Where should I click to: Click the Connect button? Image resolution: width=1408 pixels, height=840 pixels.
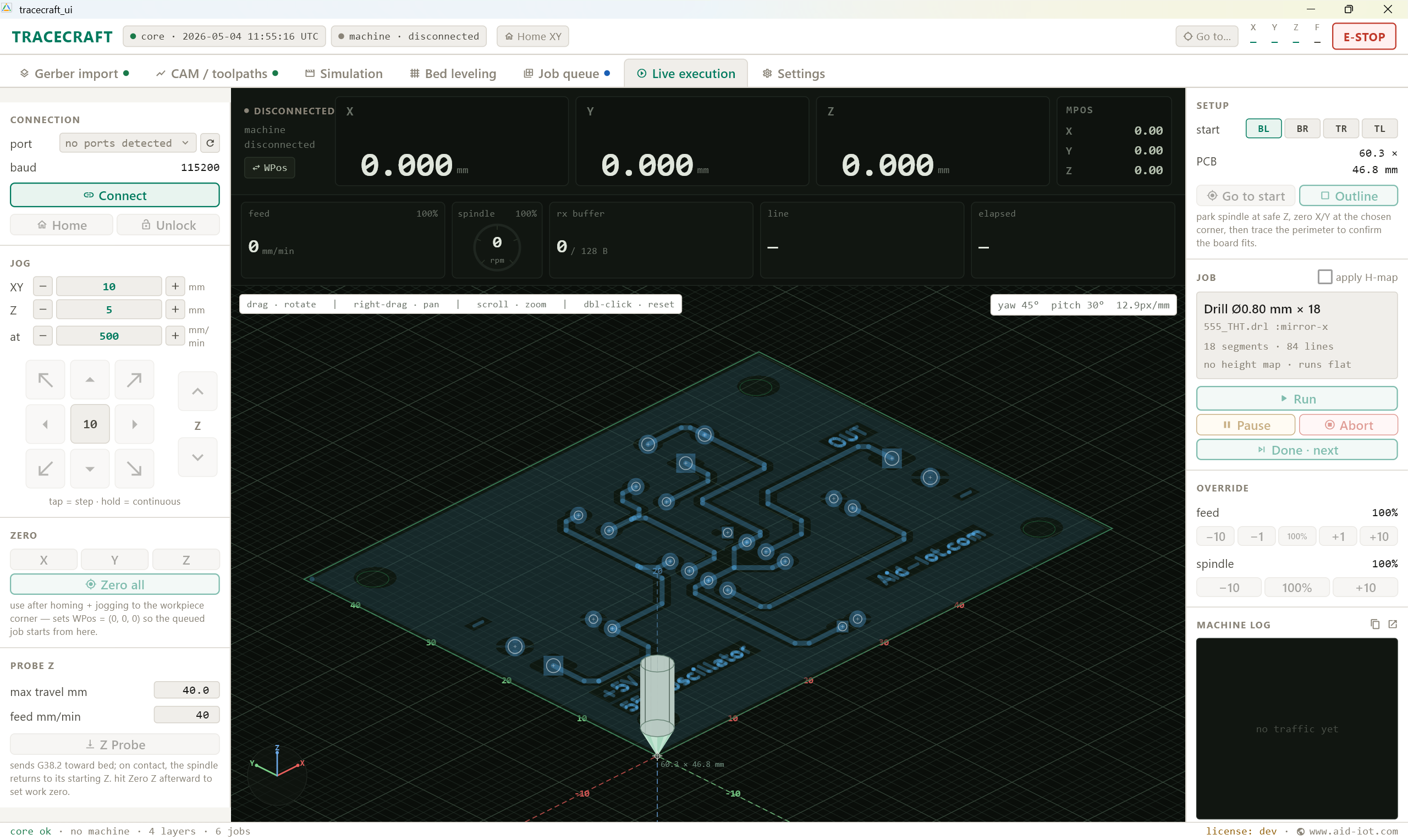[x=115, y=195]
